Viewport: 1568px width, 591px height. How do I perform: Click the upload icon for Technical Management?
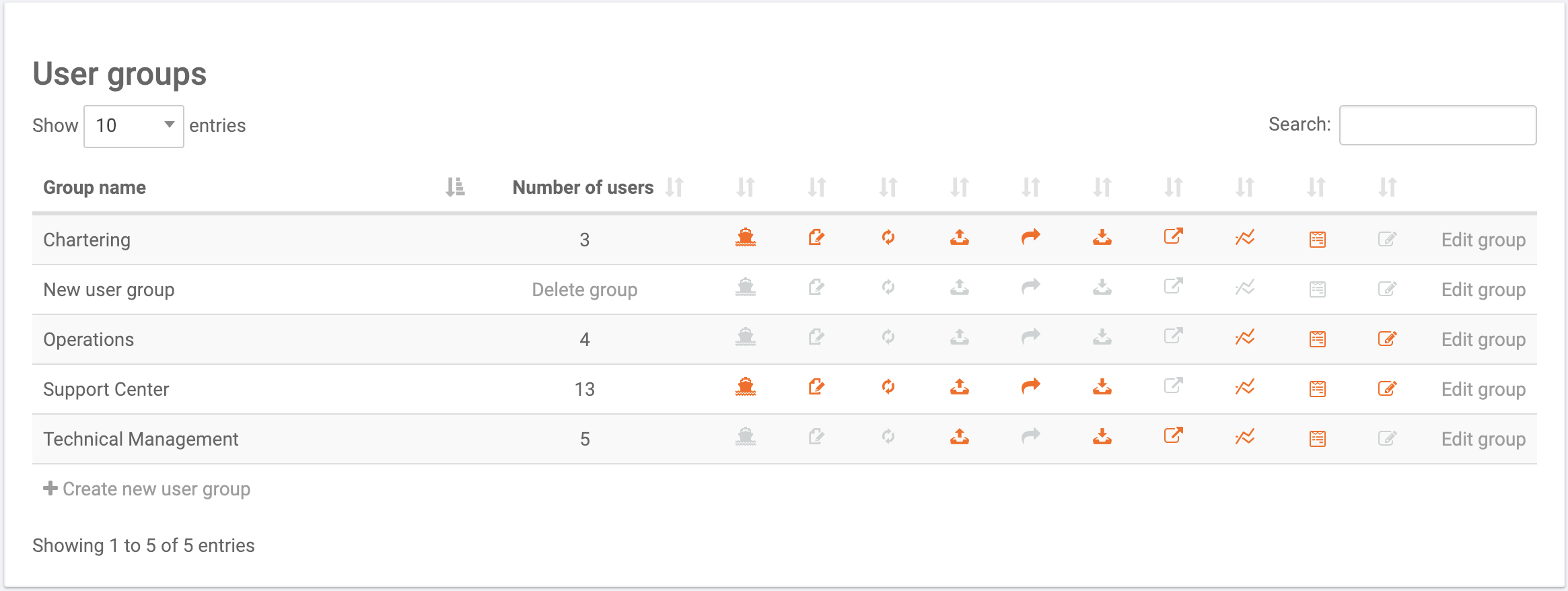pos(960,438)
